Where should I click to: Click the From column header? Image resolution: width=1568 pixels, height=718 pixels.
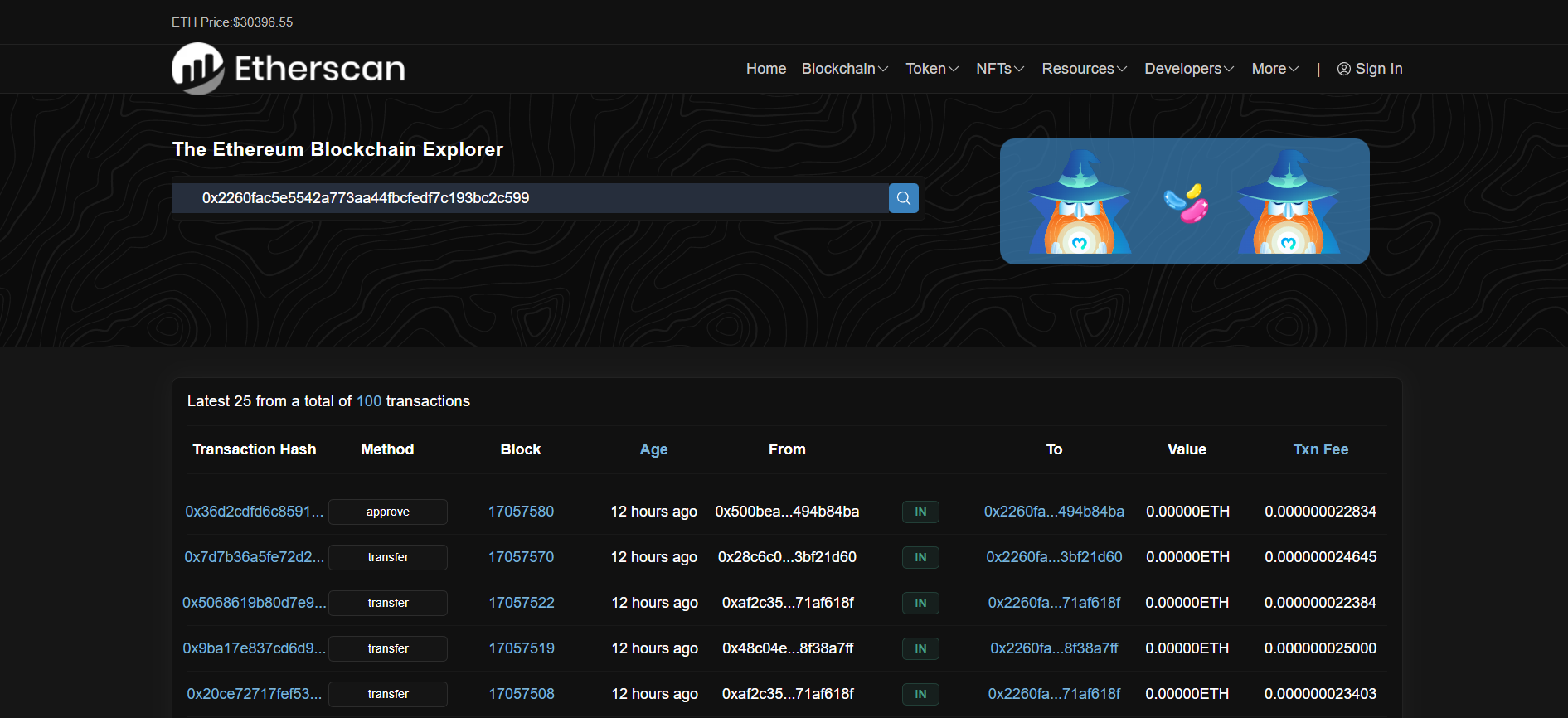787,449
